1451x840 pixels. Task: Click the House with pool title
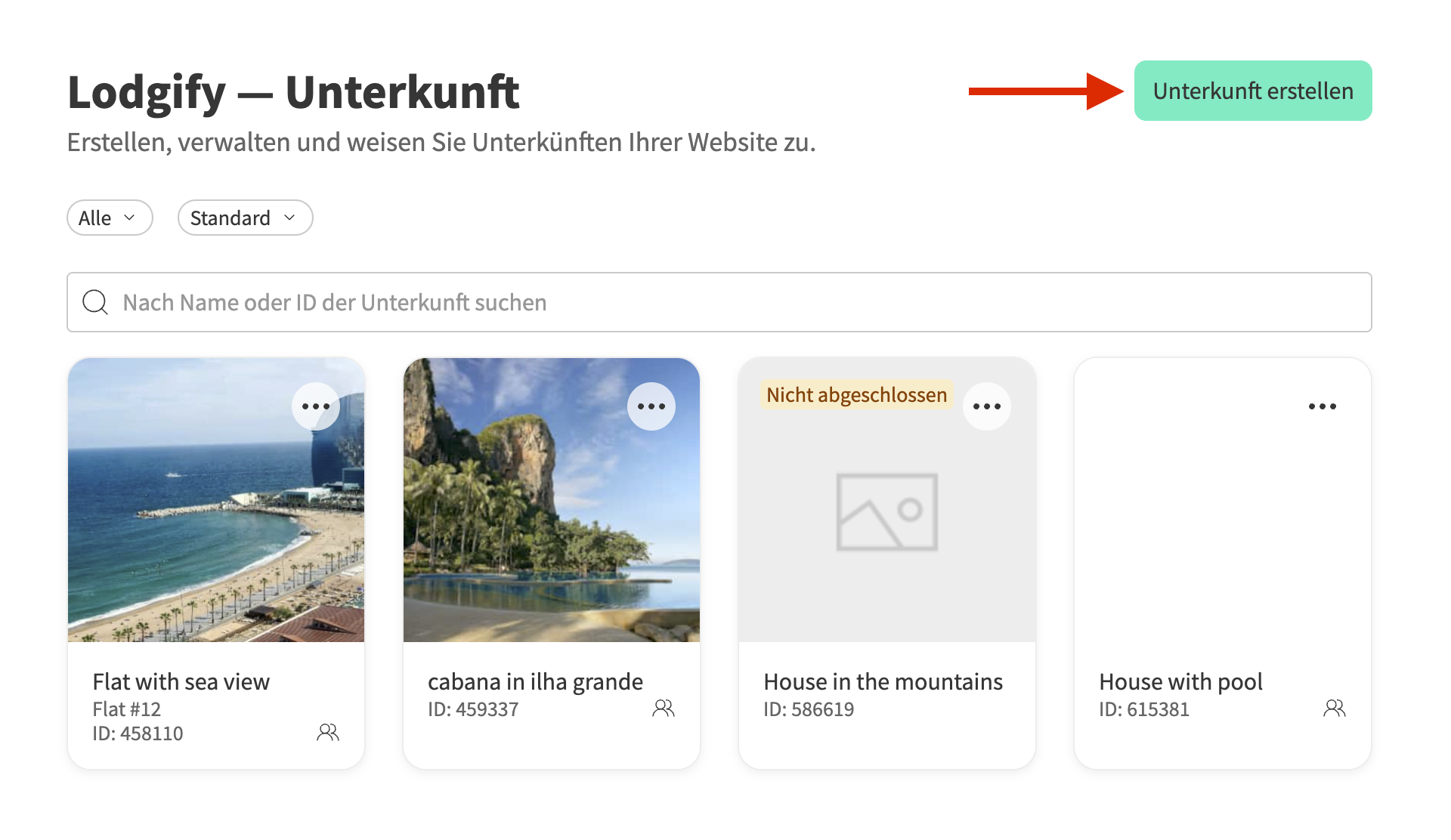pos(1180,681)
